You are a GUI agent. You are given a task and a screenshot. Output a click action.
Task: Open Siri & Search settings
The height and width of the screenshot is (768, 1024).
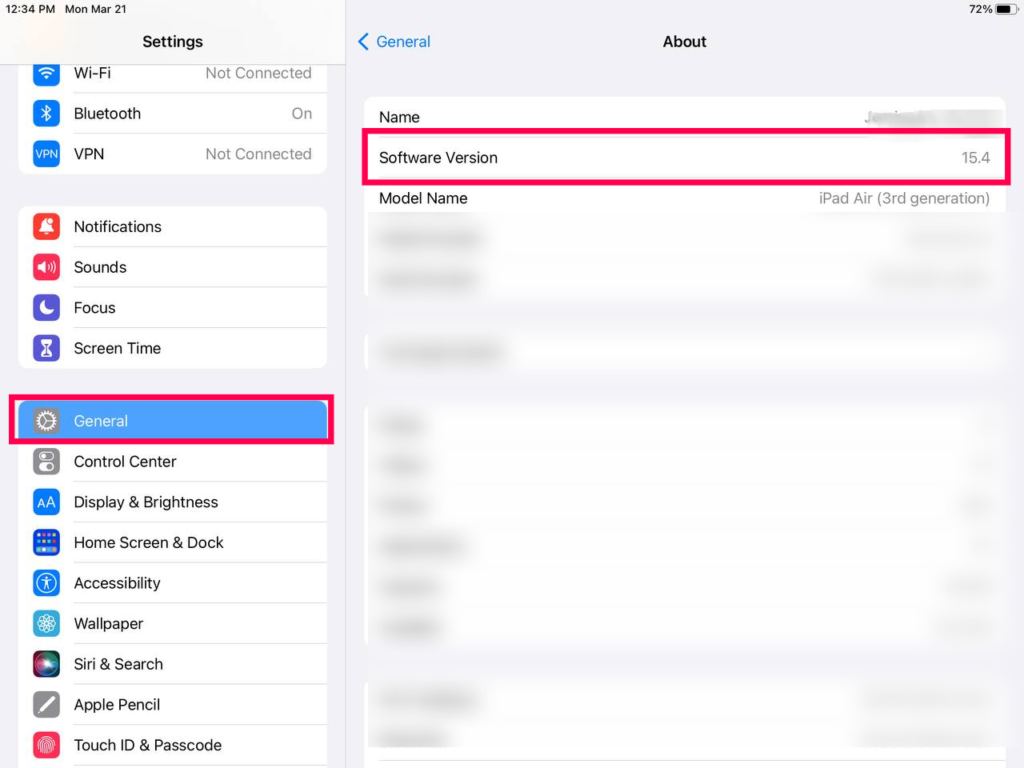tap(172, 664)
